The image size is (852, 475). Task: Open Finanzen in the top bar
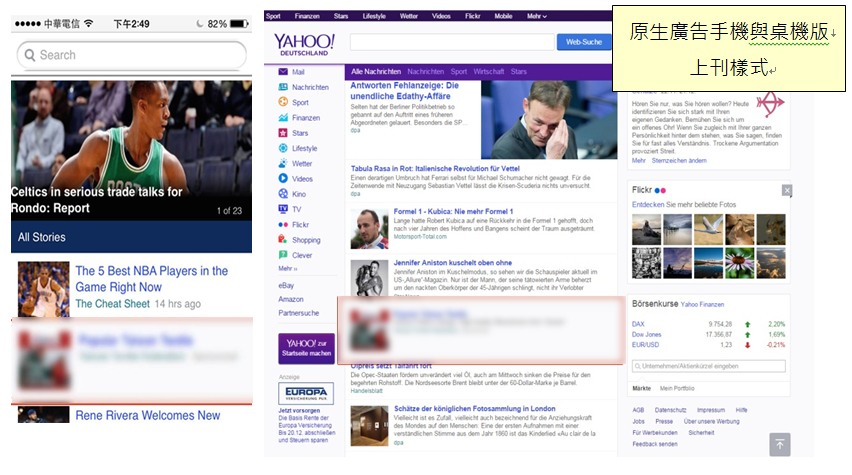pos(307,16)
